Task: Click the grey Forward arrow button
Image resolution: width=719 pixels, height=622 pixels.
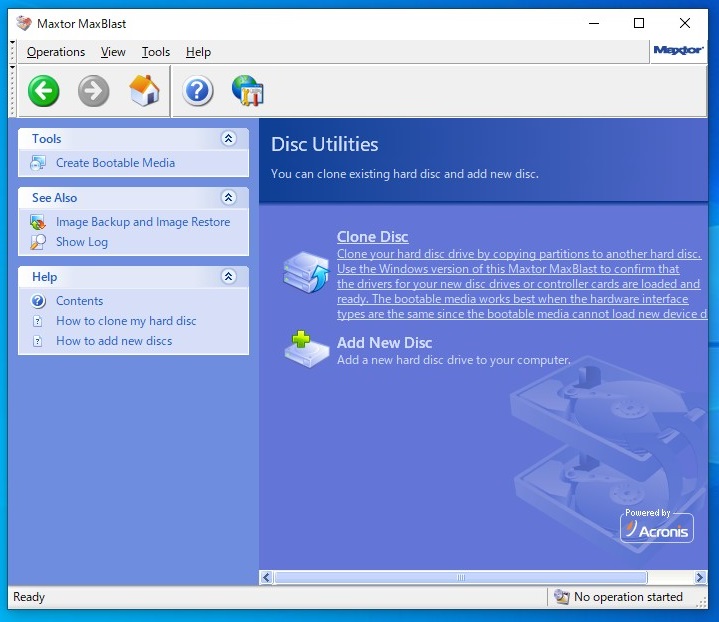Action: [94, 91]
